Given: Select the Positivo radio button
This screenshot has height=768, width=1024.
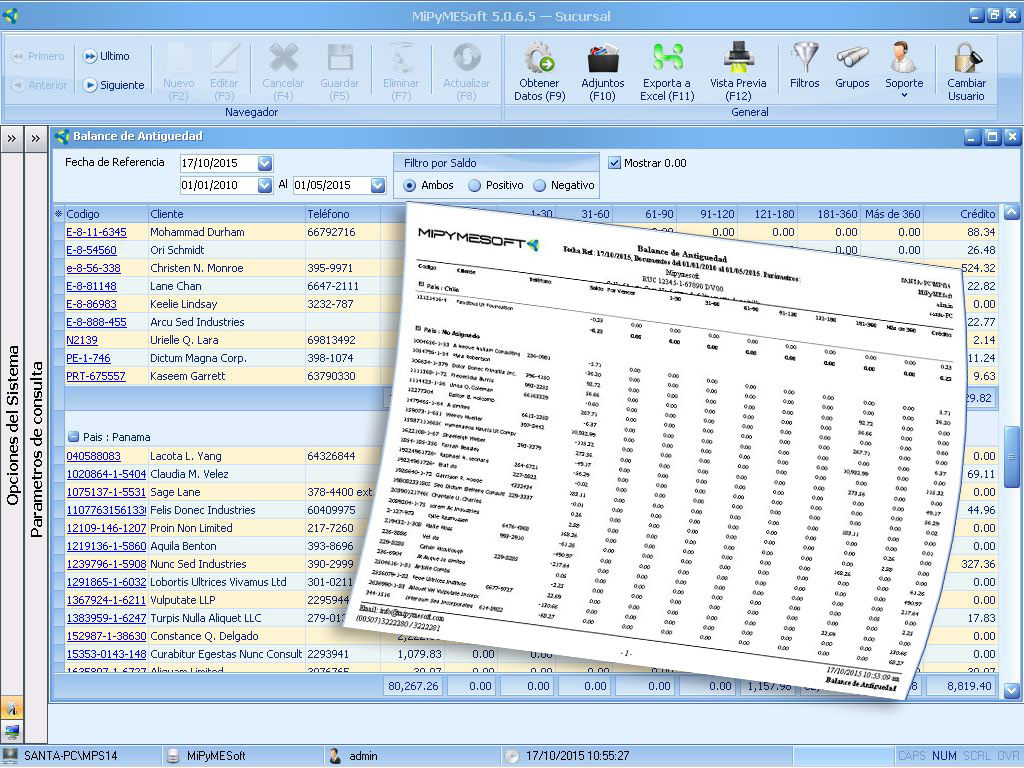Looking at the screenshot, I should 475,185.
